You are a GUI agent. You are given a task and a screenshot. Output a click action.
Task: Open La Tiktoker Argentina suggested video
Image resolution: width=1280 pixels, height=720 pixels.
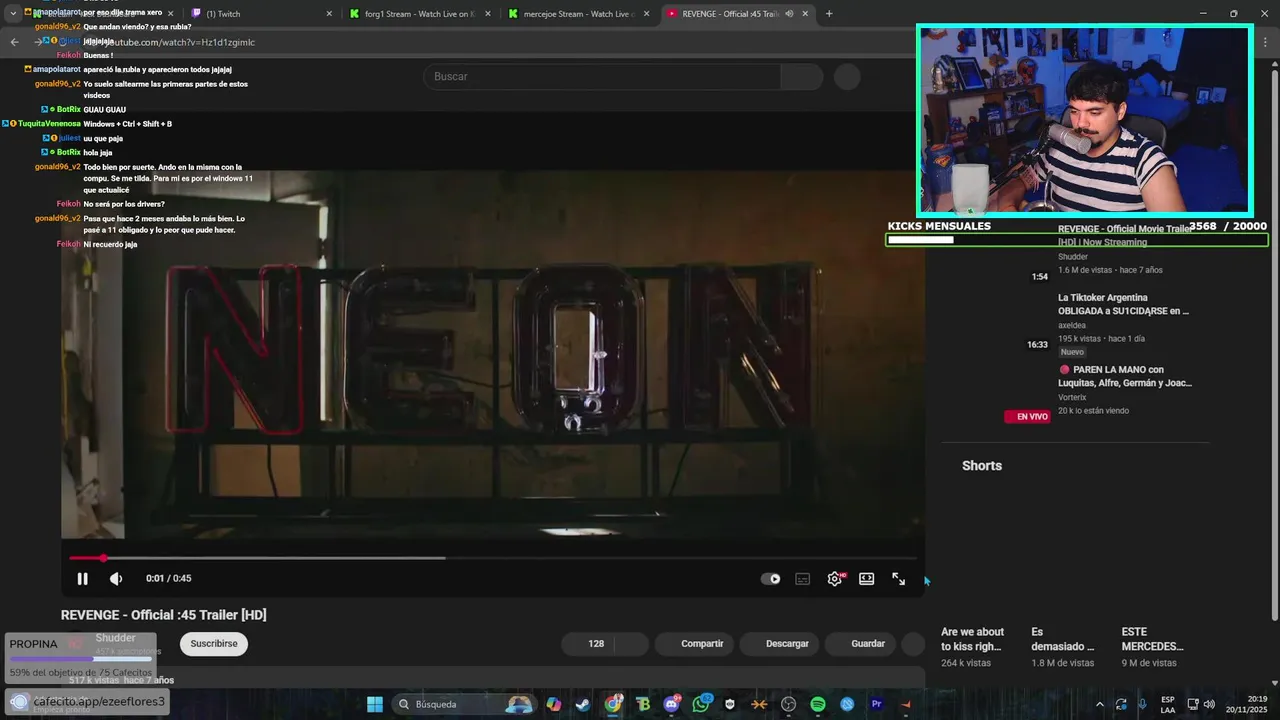[1123, 304]
